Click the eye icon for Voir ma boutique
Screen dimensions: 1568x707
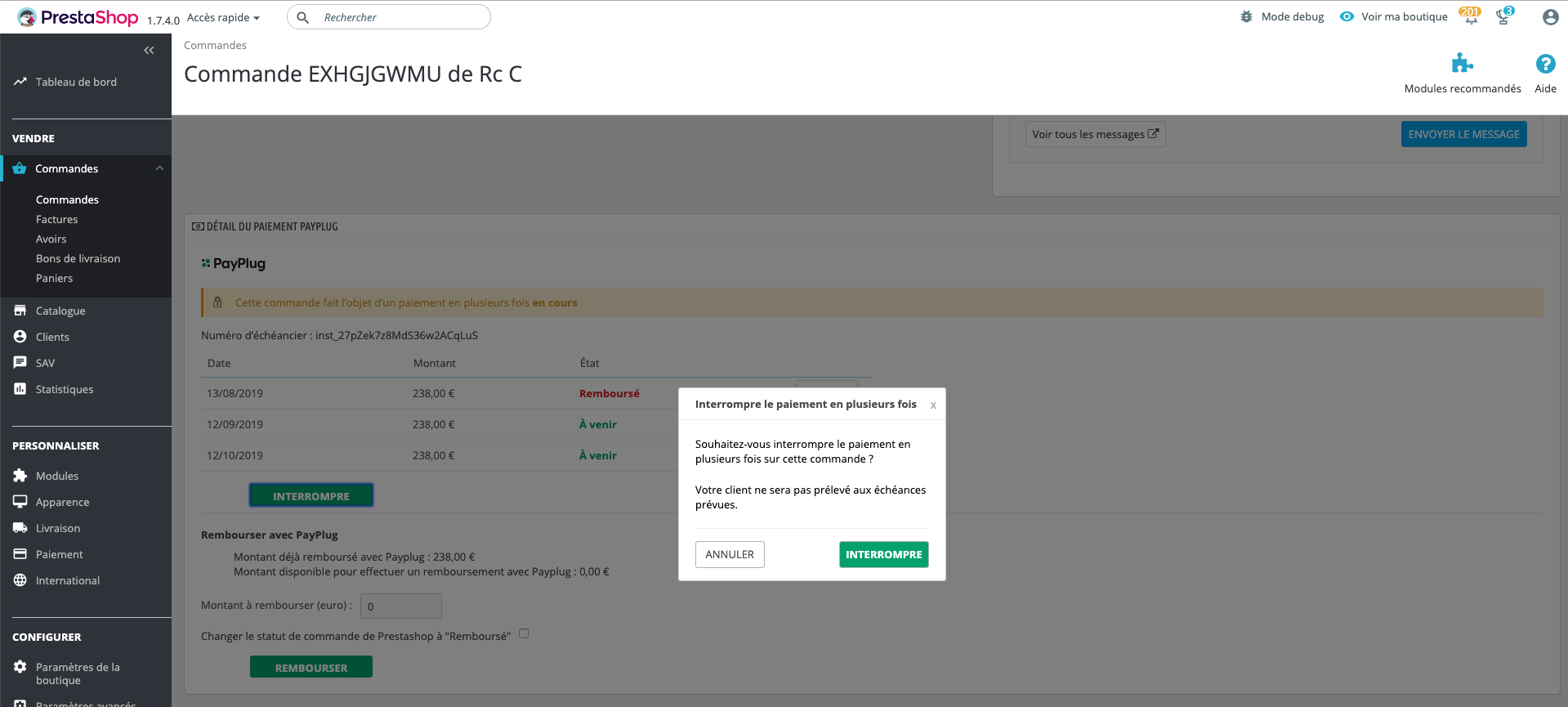(x=1347, y=16)
